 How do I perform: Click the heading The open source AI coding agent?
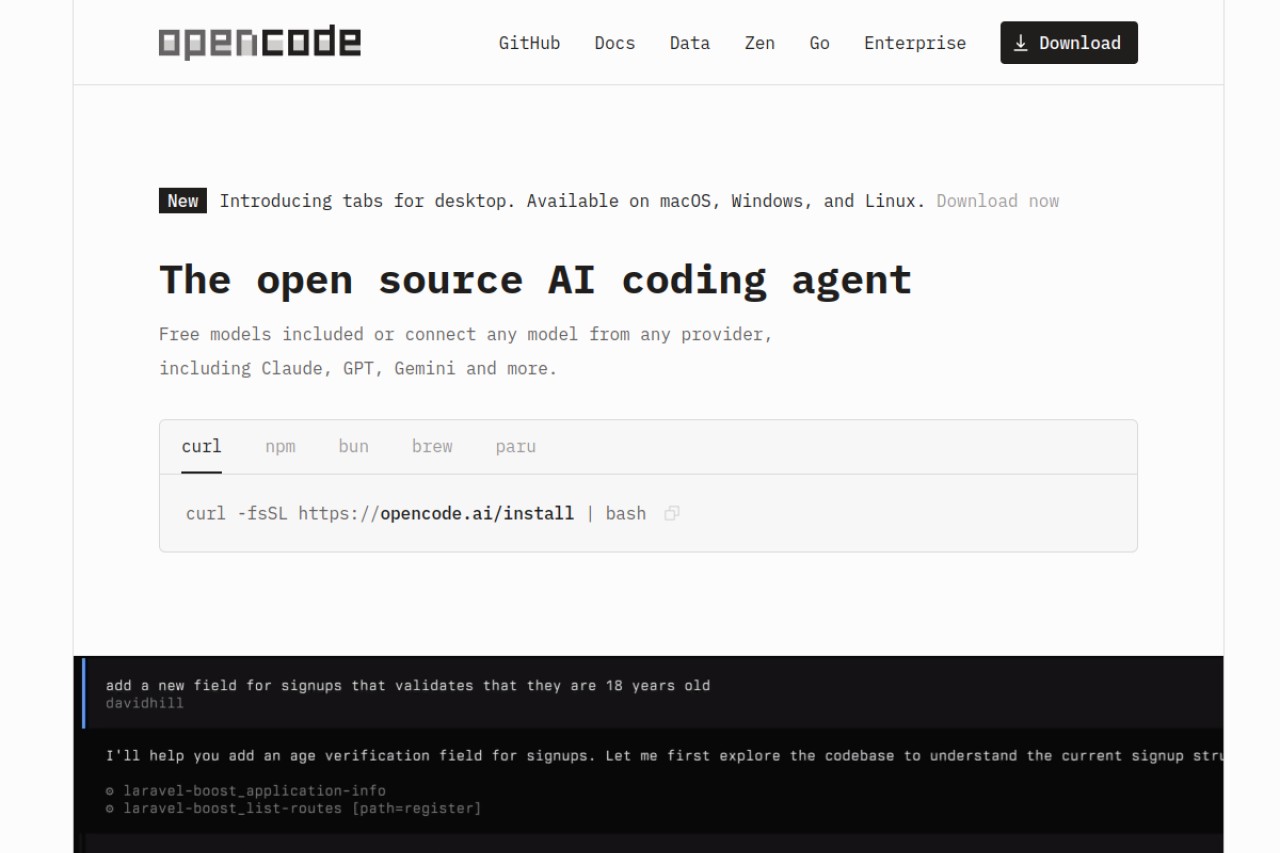(x=535, y=279)
